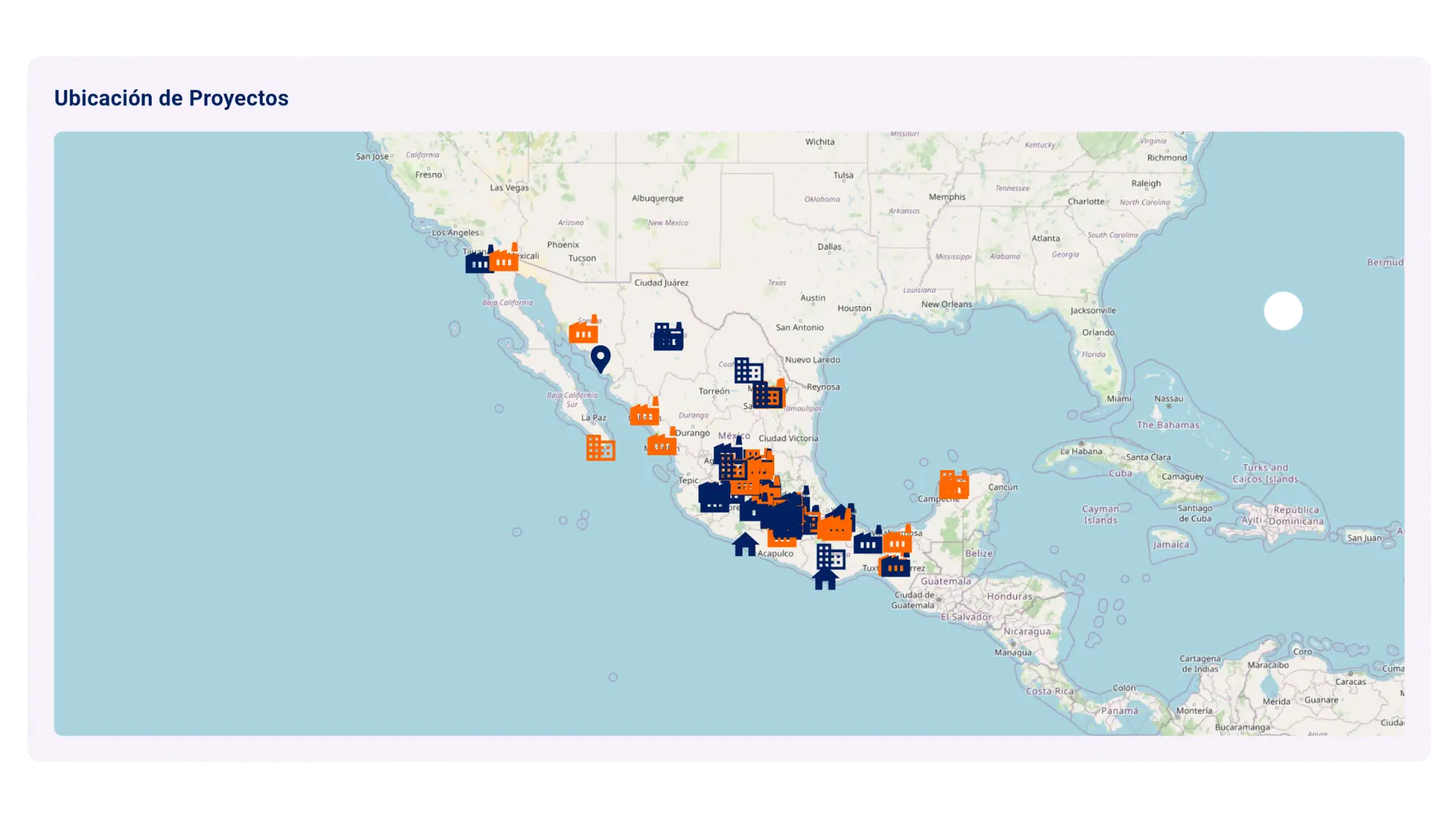The height and width of the screenshot is (819, 1456).
Task: Click the orange factory marker near Culiacán
Action: (645, 416)
